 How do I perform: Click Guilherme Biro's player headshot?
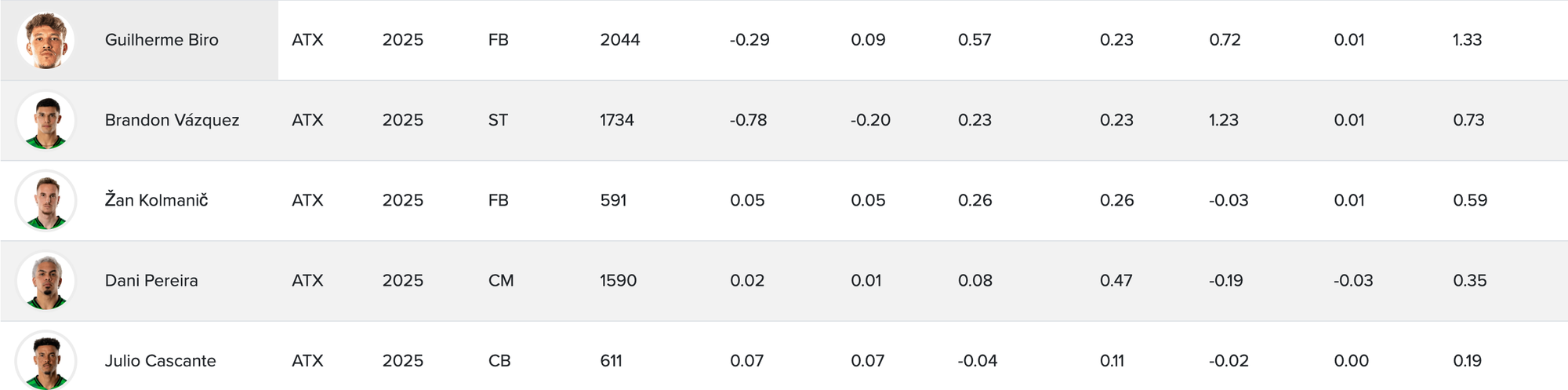click(45, 40)
